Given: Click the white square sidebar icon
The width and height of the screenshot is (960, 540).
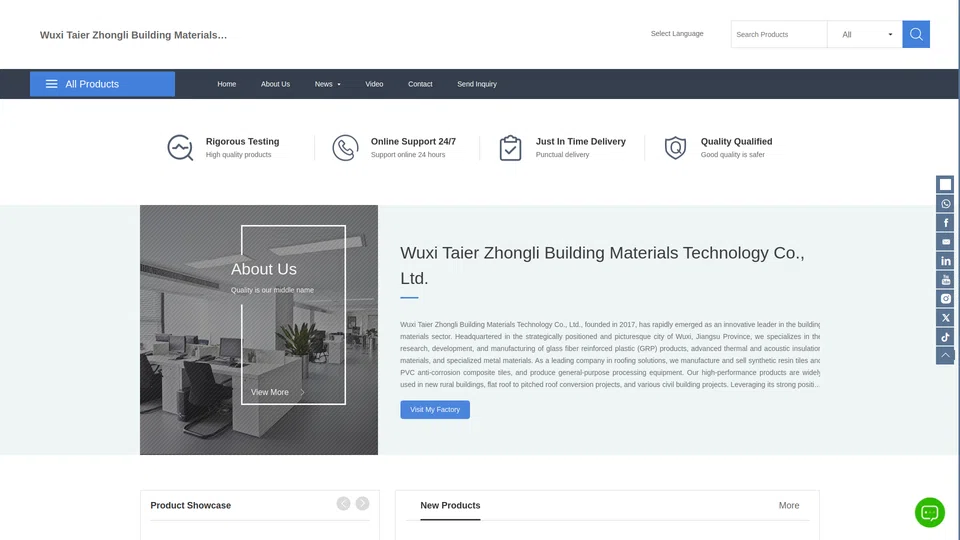Looking at the screenshot, I should tap(945, 184).
